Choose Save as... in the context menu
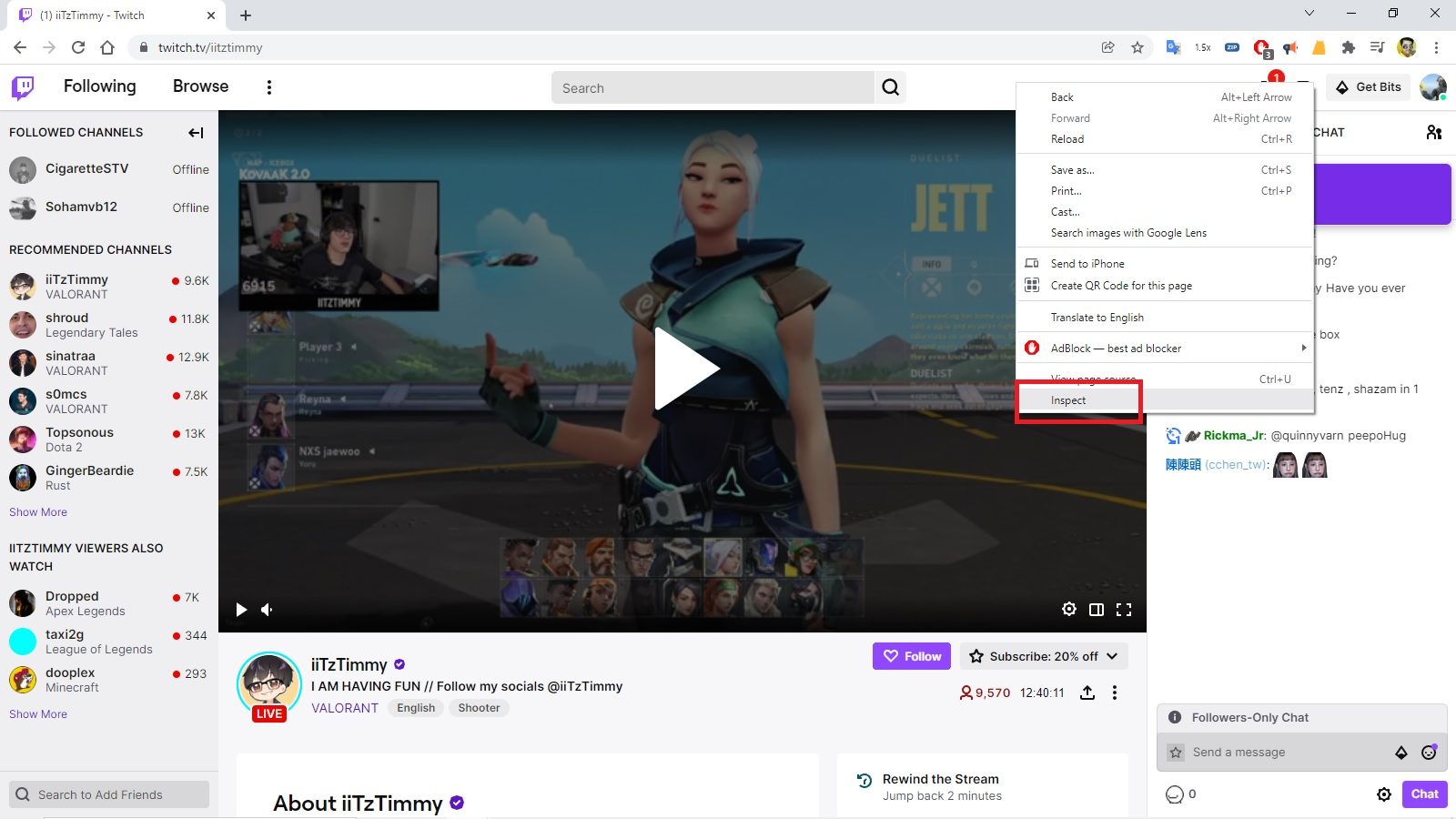Viewport: 1456px width, 819px height. pos(1165,170)
